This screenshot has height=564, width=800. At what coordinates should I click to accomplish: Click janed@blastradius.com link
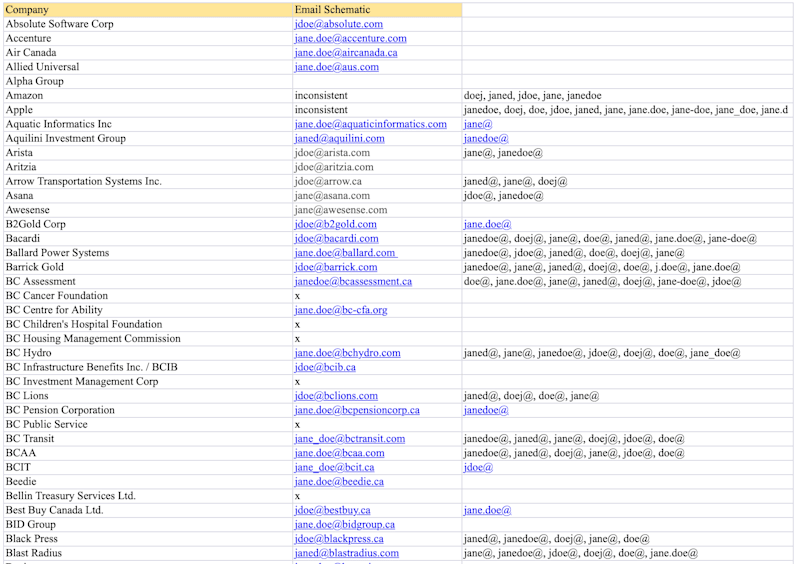point(346,553)
